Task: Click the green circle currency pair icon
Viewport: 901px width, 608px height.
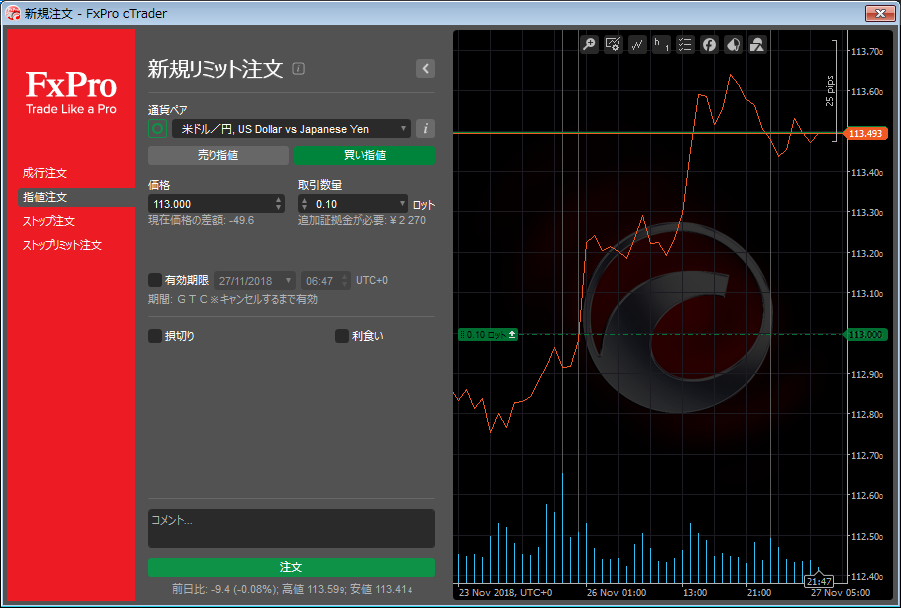Action: pos(157,129)
